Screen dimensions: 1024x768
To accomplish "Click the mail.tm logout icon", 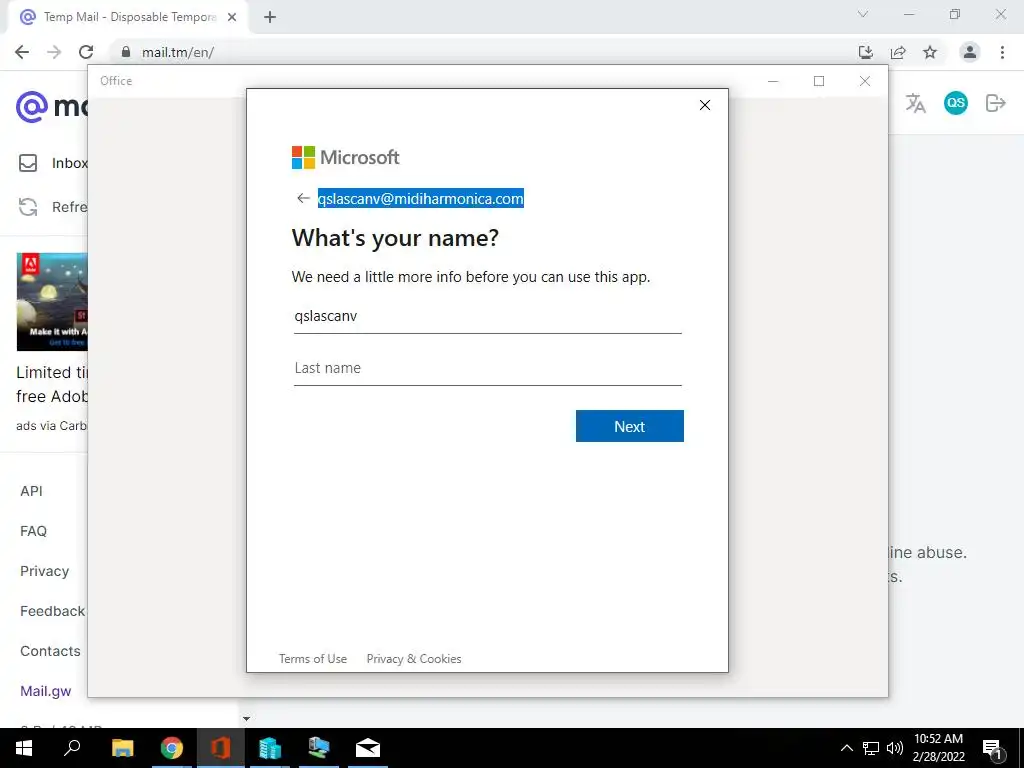I will coord(995,103).
